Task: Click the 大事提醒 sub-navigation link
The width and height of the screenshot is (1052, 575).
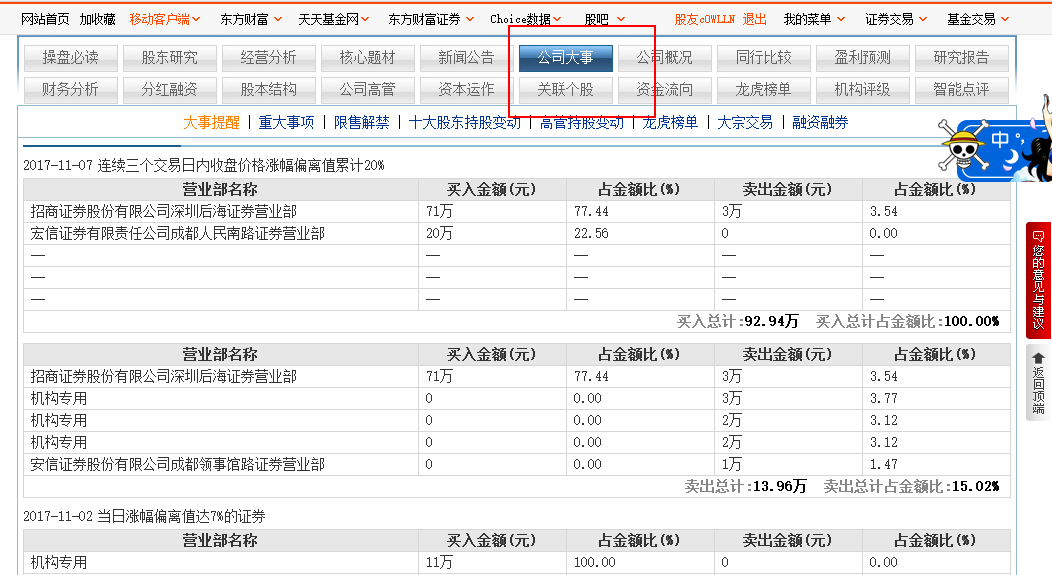Action: tap(211, 123)
